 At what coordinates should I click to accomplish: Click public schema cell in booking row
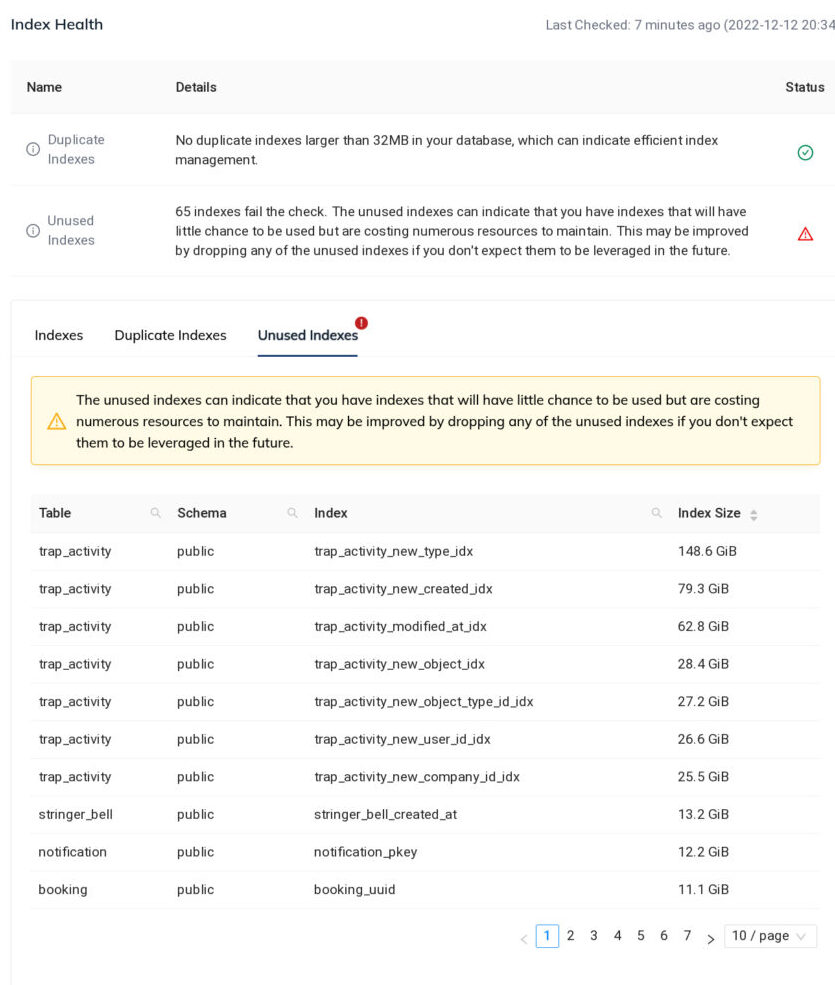tap(195, 890)
